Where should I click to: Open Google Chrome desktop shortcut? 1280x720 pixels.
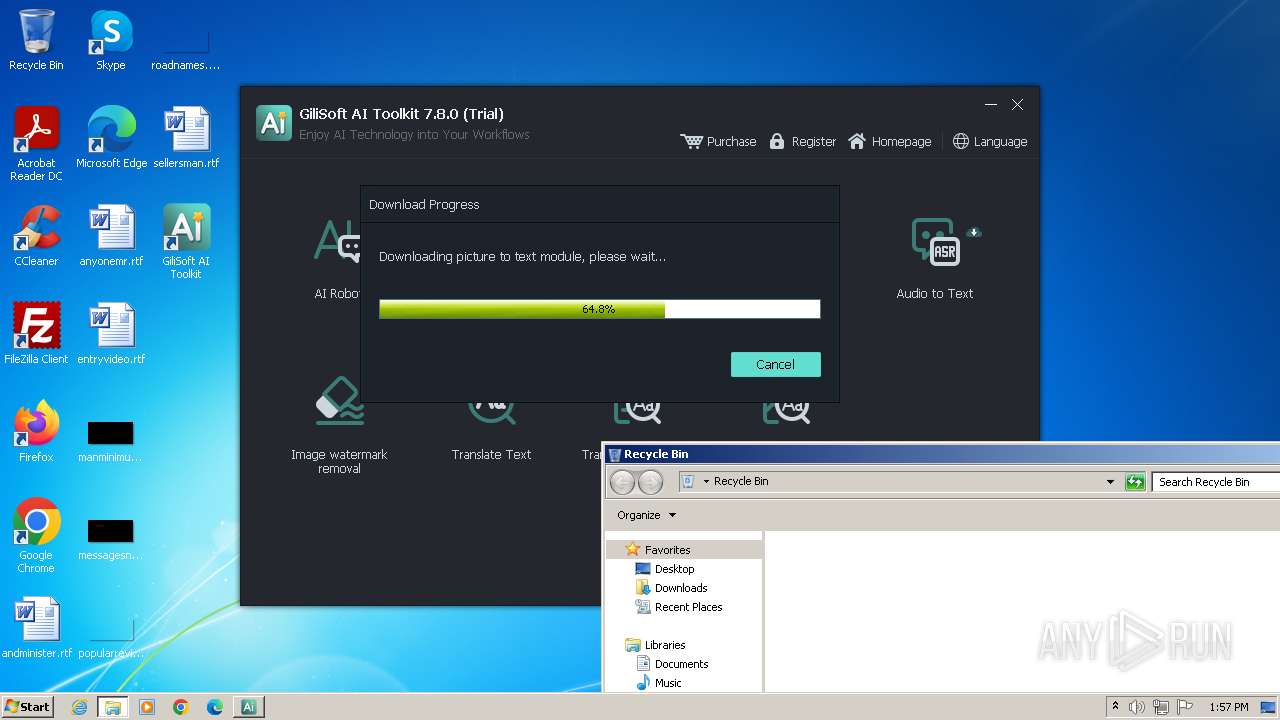coord(36,536)
